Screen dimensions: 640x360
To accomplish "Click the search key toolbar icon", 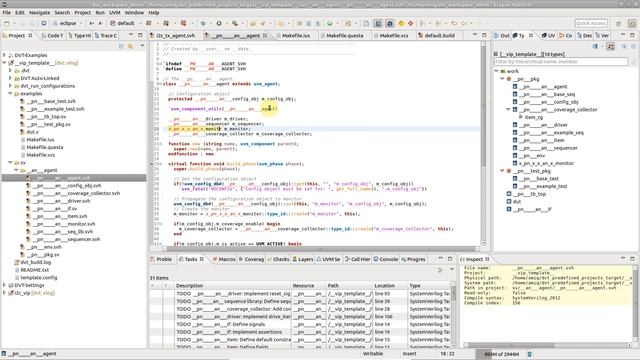I will (235, 23).
